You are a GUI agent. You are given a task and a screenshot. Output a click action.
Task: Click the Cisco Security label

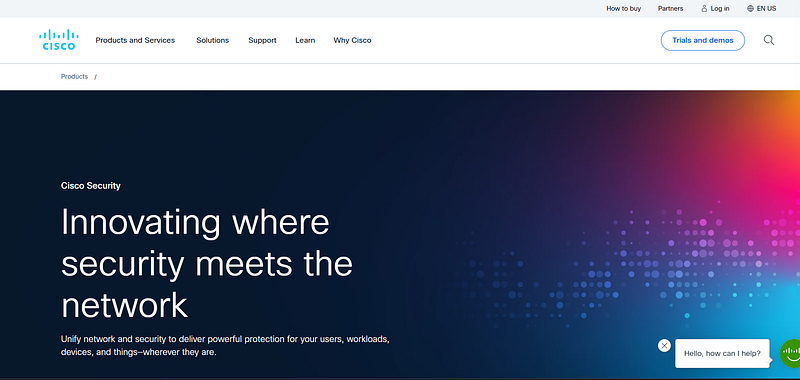pos(91,186)
